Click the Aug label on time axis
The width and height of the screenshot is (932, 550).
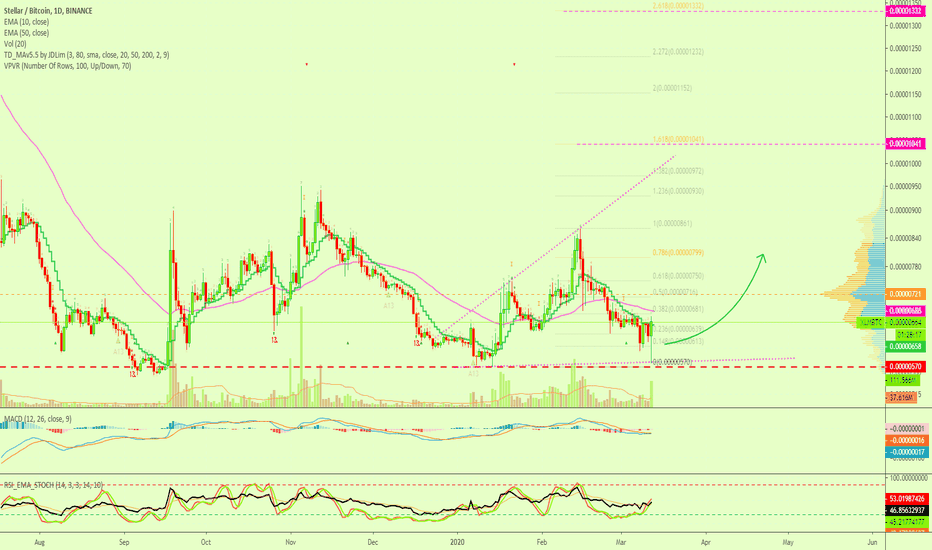(x=40, y=542)
